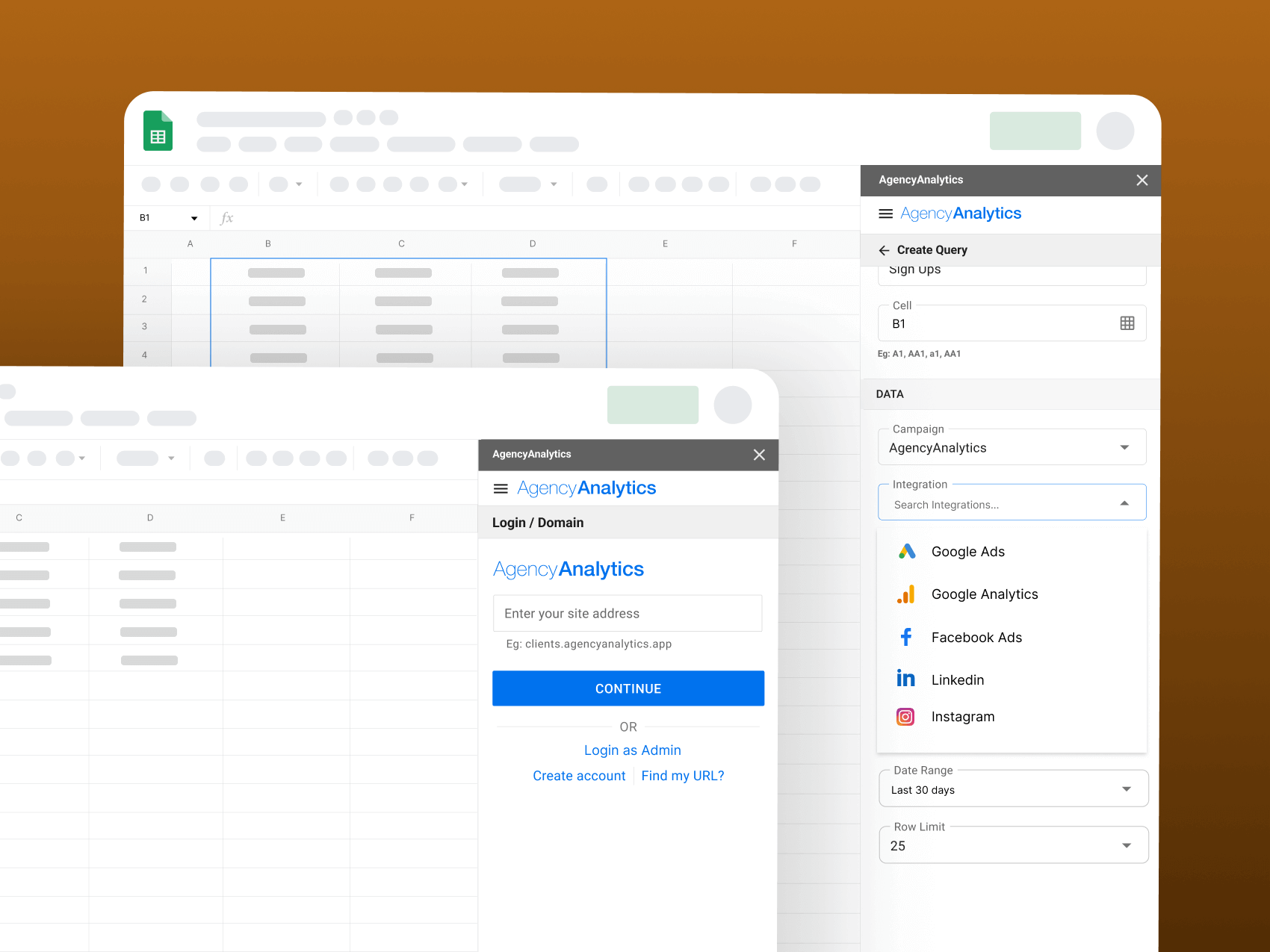Click the CONTINUE button

628,688
